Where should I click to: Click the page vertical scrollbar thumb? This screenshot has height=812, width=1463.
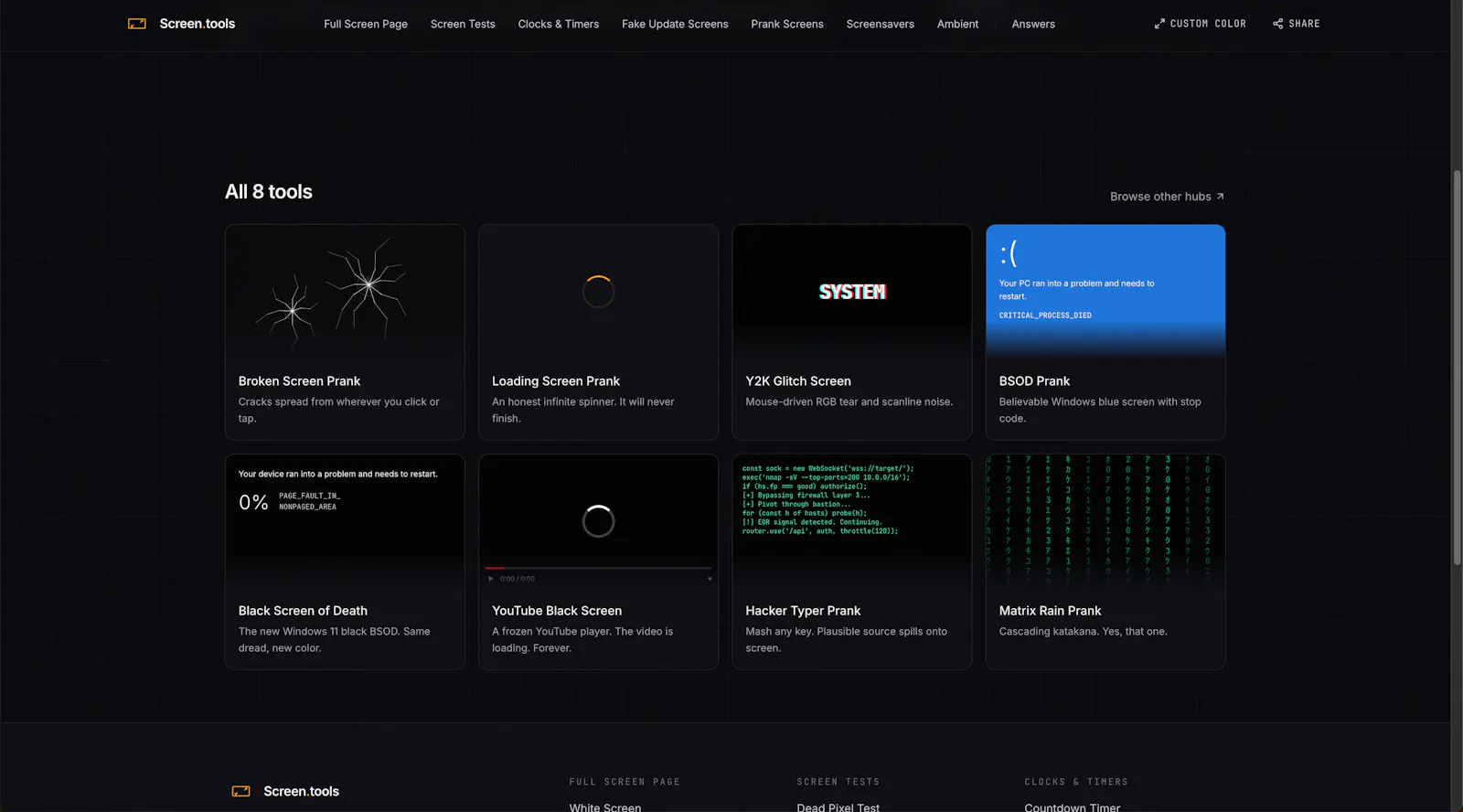tap(1457, 366)
